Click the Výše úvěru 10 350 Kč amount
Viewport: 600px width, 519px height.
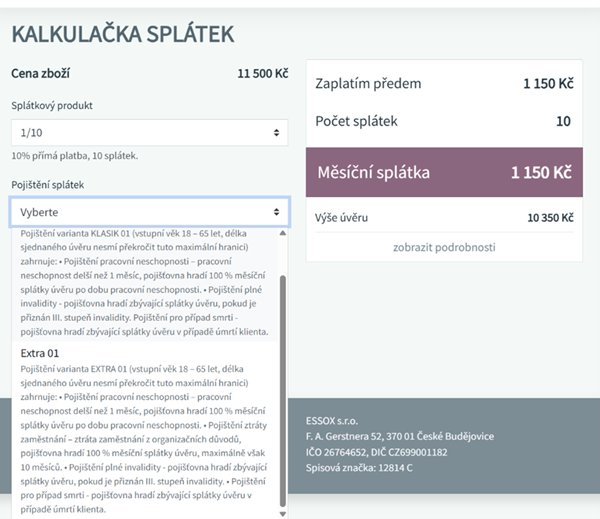[550, 217]
